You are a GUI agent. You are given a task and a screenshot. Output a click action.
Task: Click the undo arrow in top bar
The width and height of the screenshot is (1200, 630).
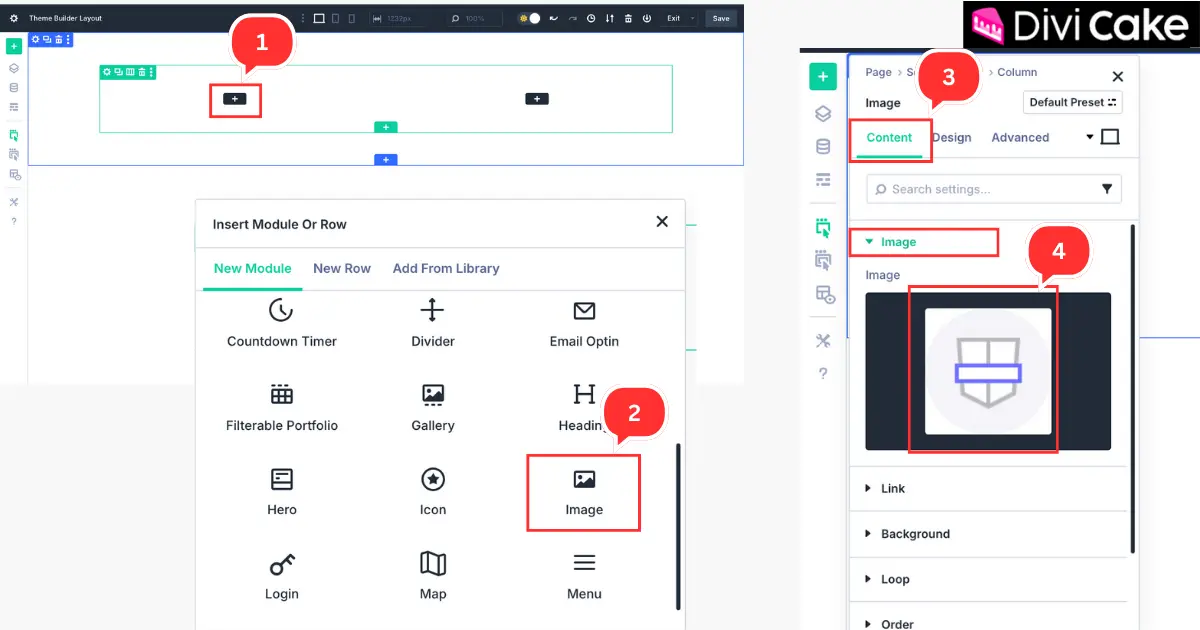pyautogui.click(x=554, y=18)
